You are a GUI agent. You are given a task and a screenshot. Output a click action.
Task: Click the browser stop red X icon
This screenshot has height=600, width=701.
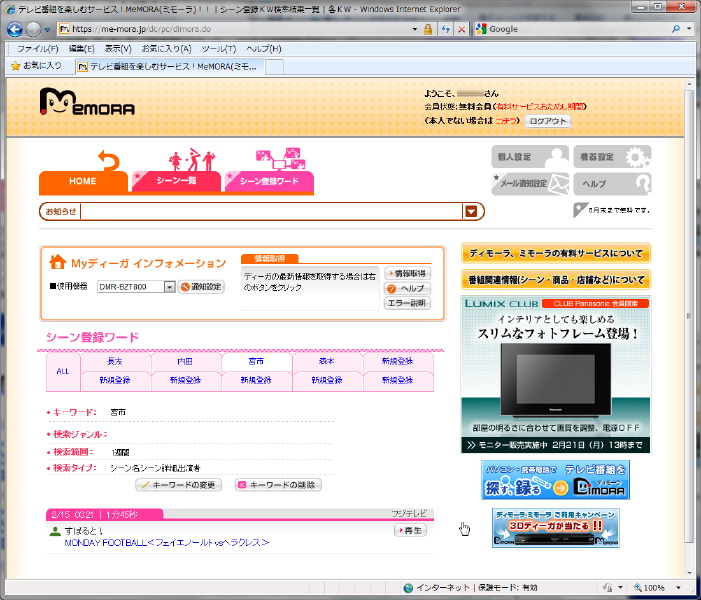pyautogui.click(x=461, y=29)
